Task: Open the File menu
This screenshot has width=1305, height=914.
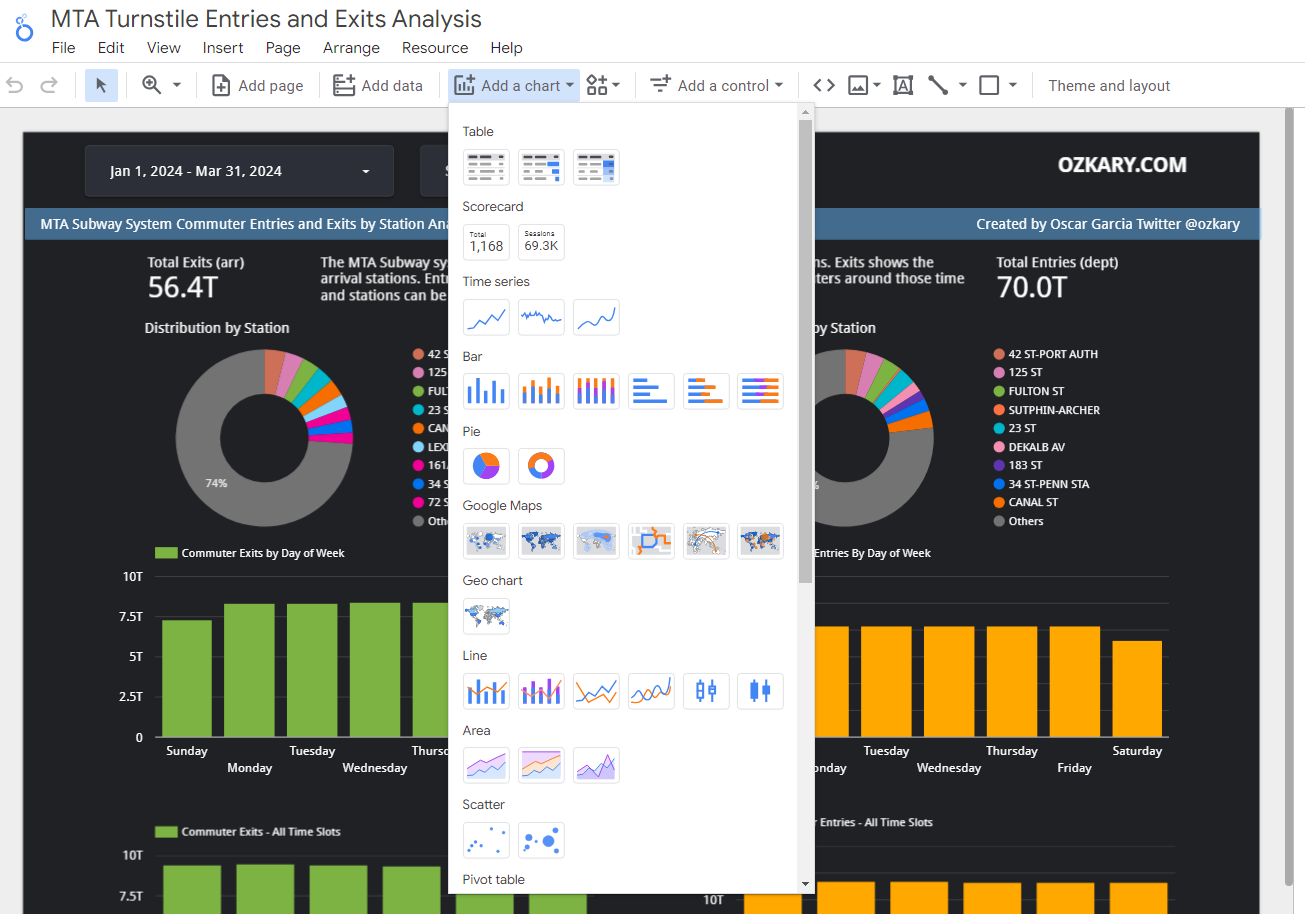Action: coord(63,48)
